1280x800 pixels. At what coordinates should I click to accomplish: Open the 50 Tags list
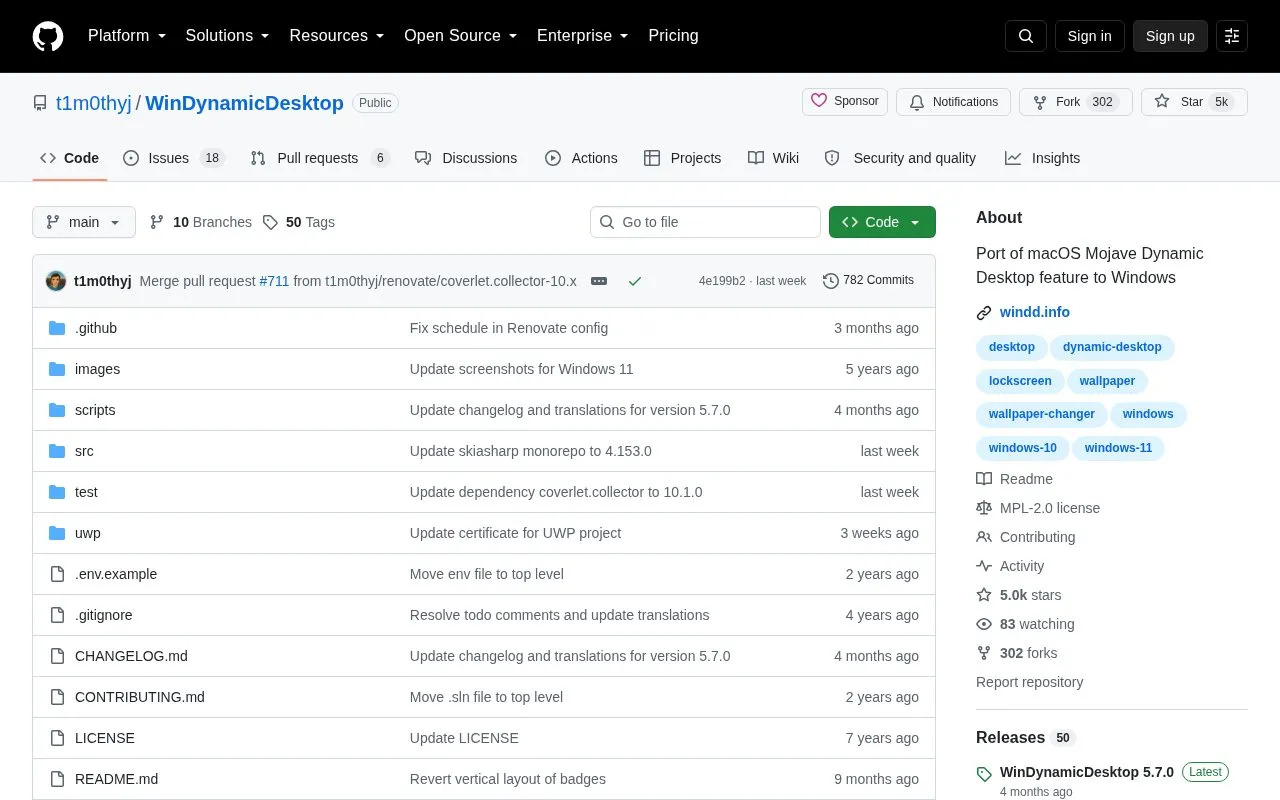299,222
